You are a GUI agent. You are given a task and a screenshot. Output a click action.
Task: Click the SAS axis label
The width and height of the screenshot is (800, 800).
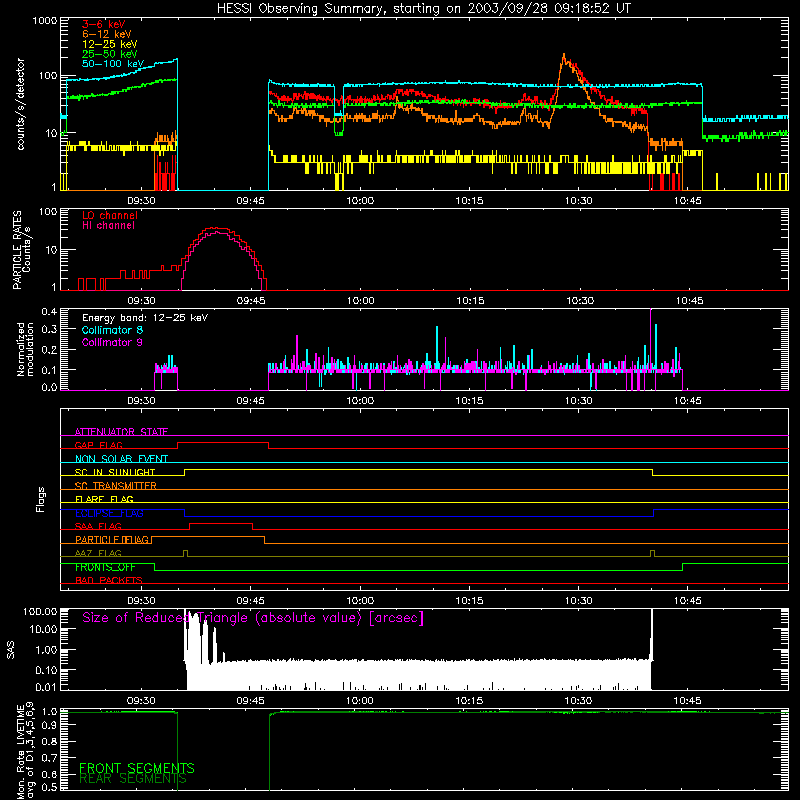pos(11,650)
